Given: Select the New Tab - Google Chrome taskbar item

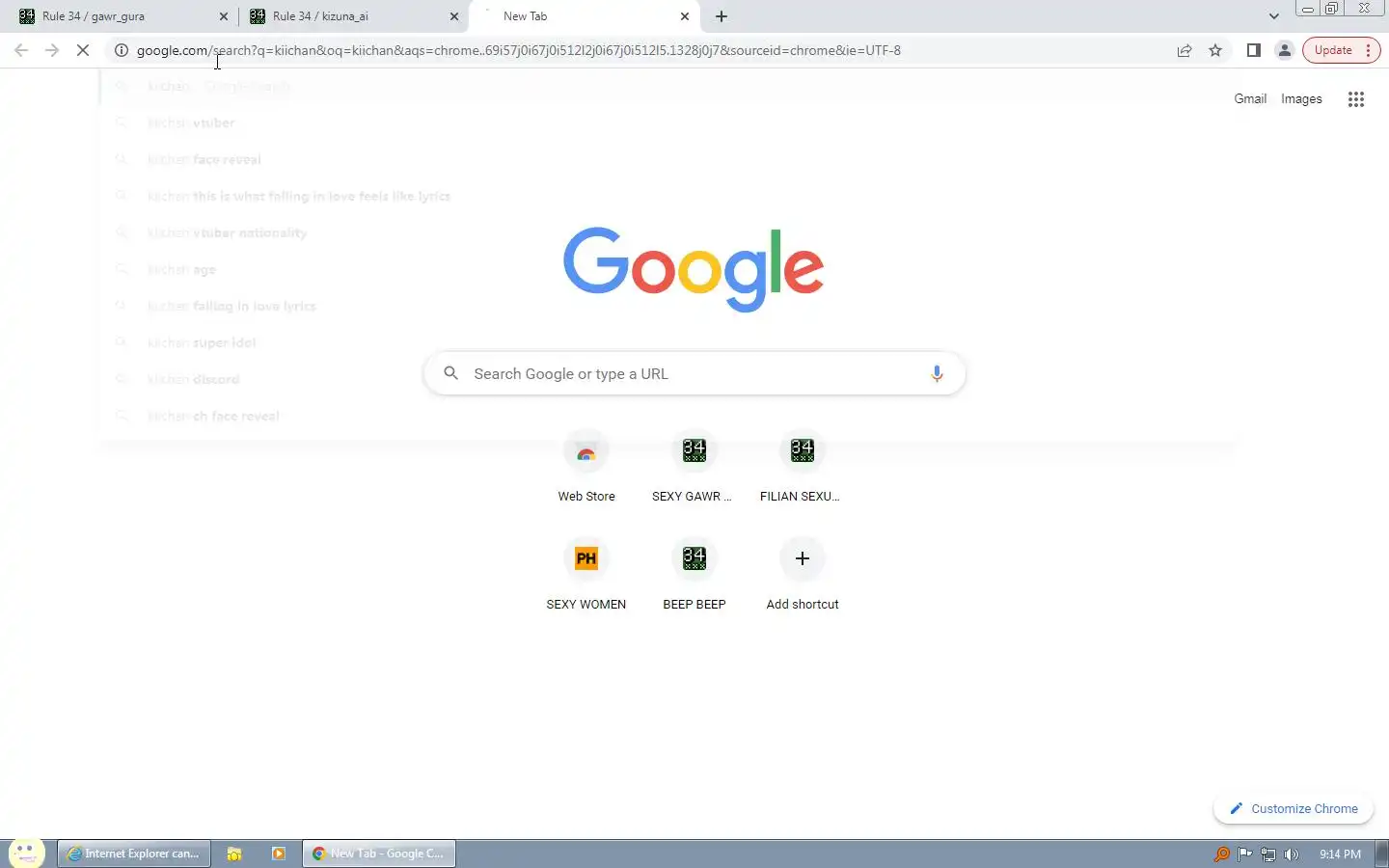Looking at the screenshot, I should 379,854.
